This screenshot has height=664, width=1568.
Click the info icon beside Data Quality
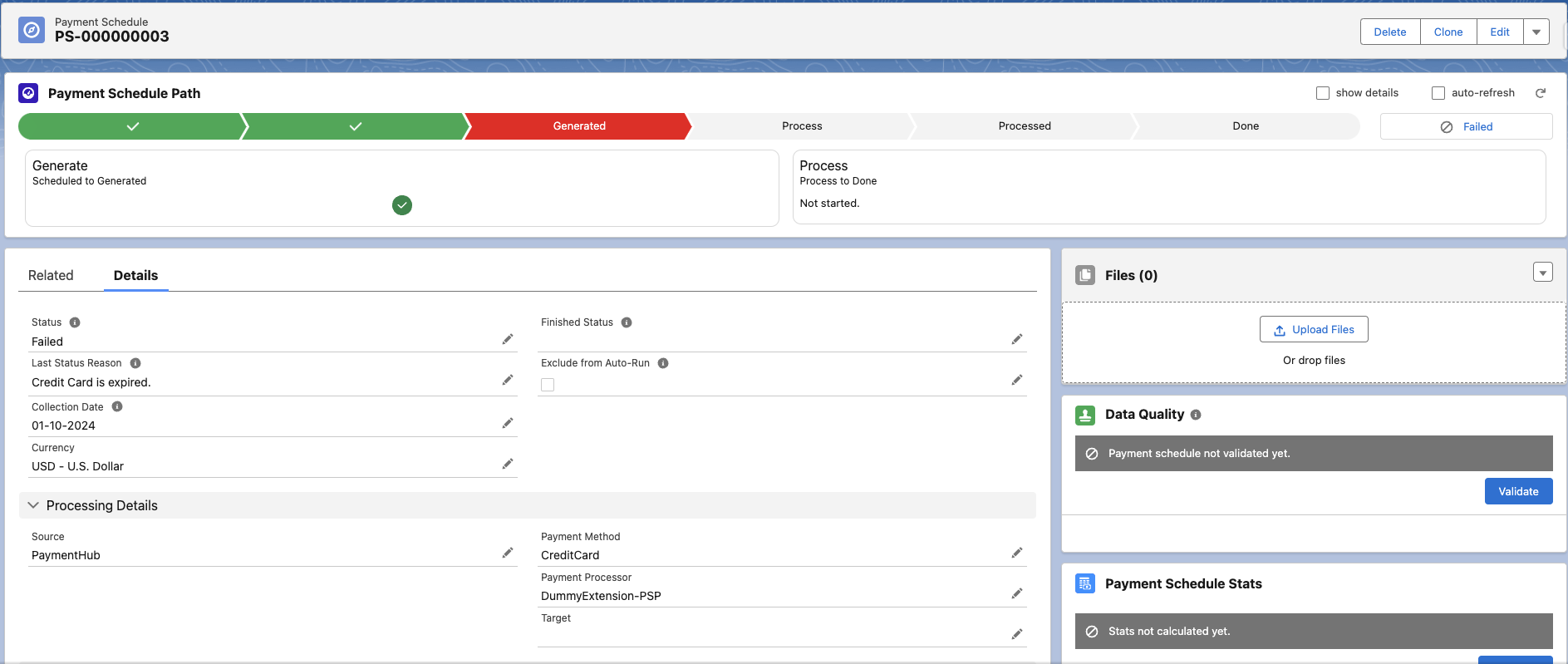pos(1195,415)
